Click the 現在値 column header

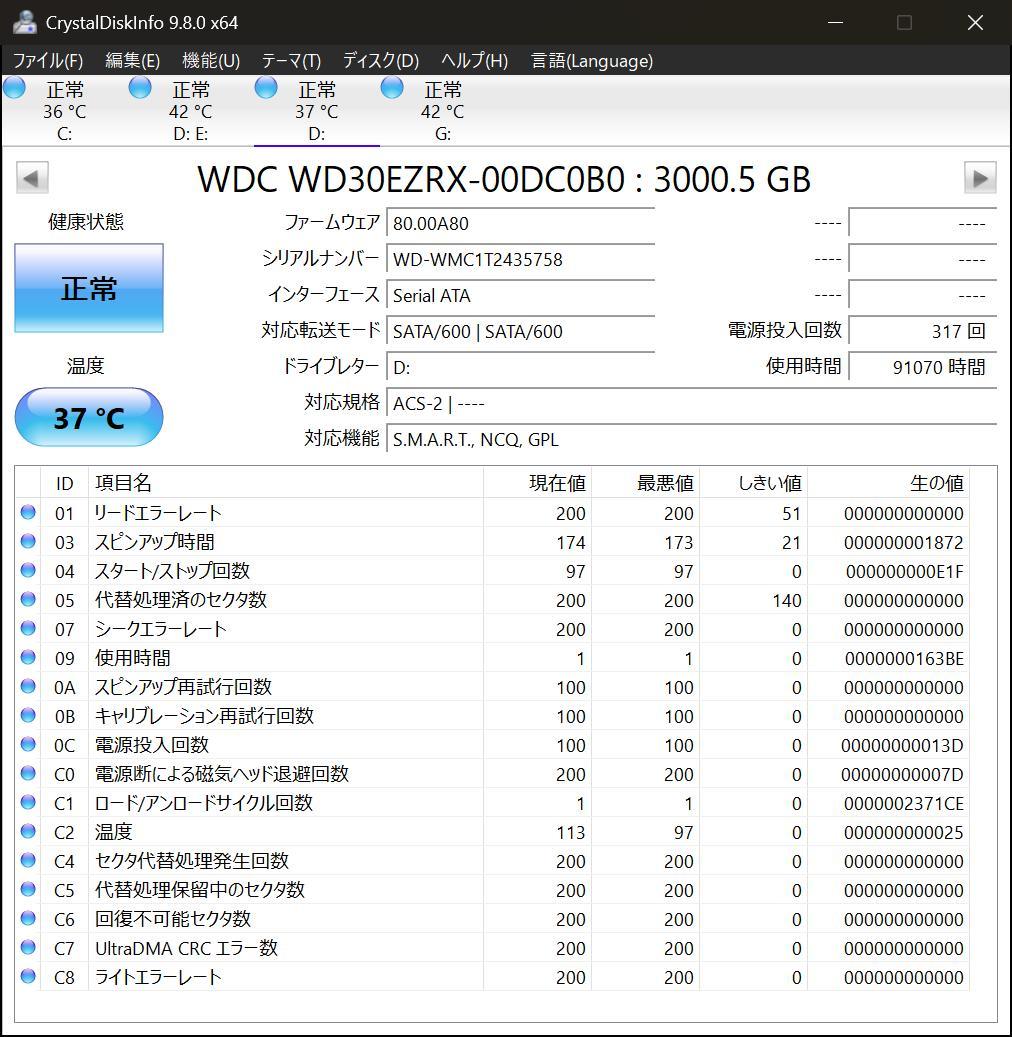tap(537, 483)
